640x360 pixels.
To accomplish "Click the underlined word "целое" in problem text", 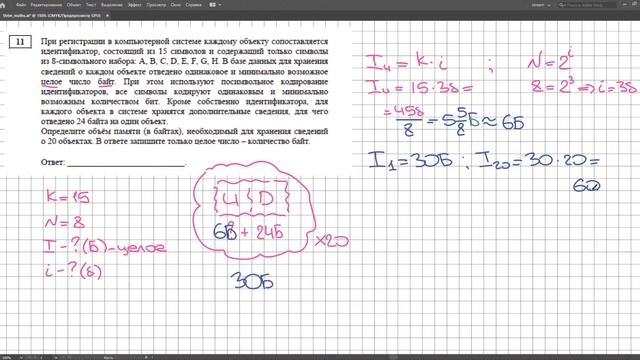I will 51,82.
